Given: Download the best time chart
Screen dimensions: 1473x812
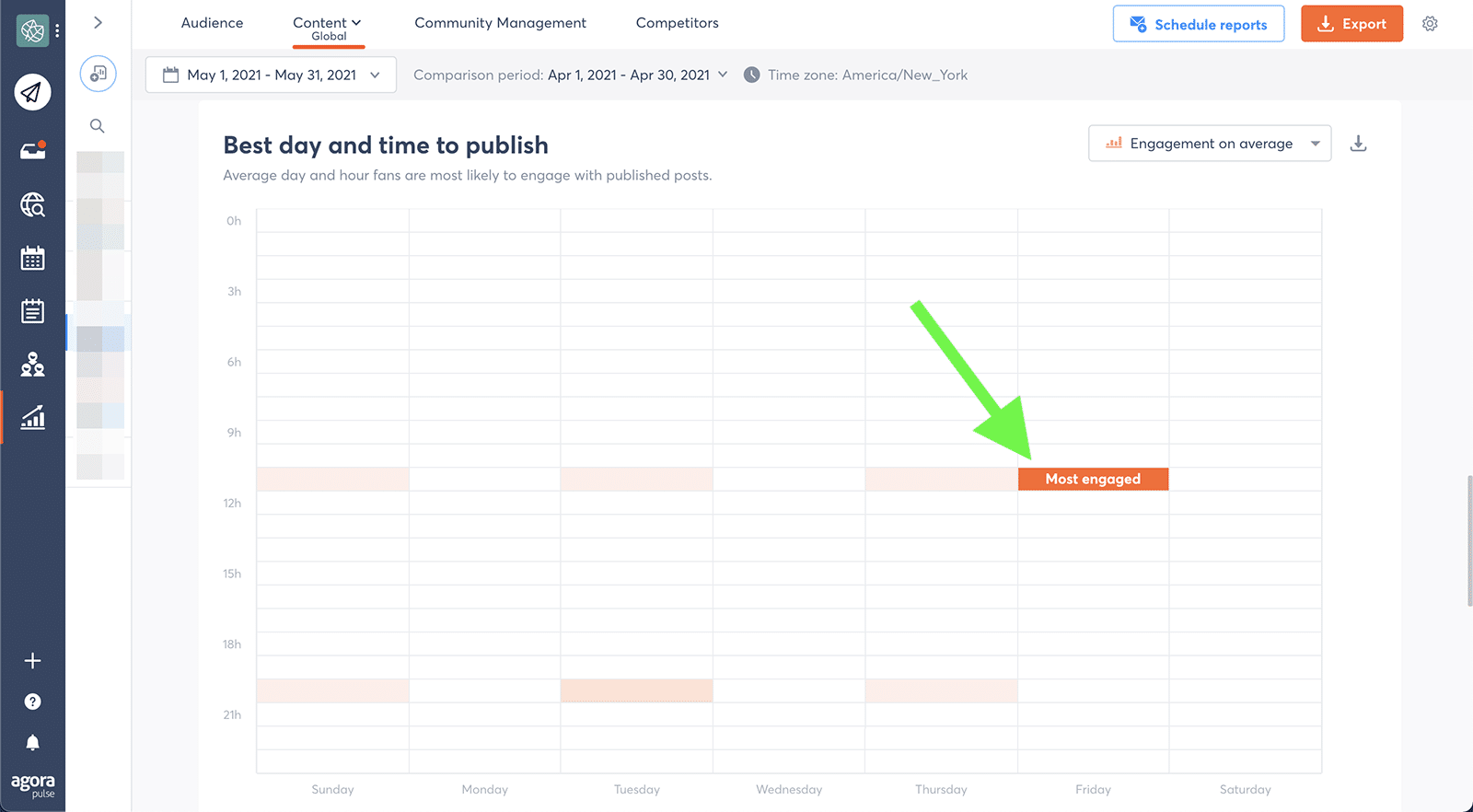Looking at the screenshot, I should [1358, 144].
